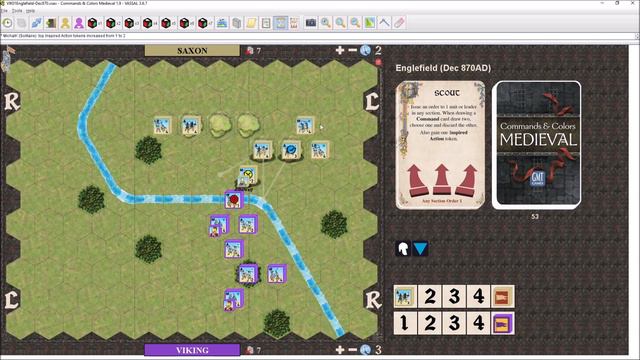The width and height of the screenshot is (640, 360).
Task: Click number 3 on the Viking victory track
Action: (x=454, y=323)
